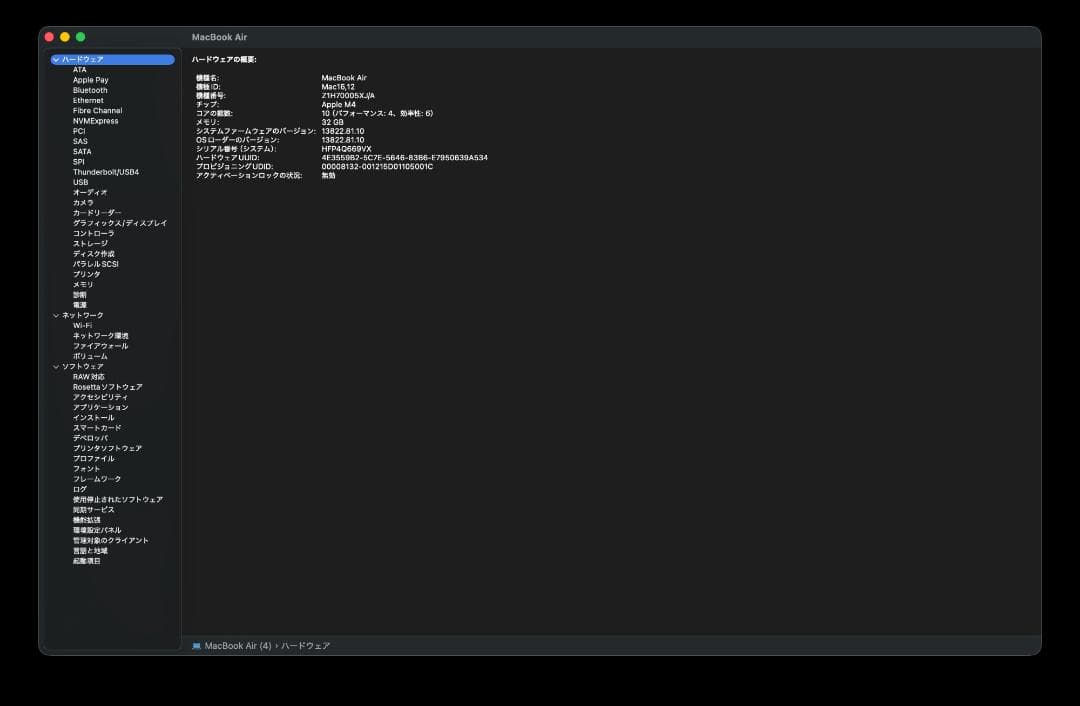Click ハードウェア in the bottom path bar
This screenshot has height=706, width=1080.
tap(305, 646)
